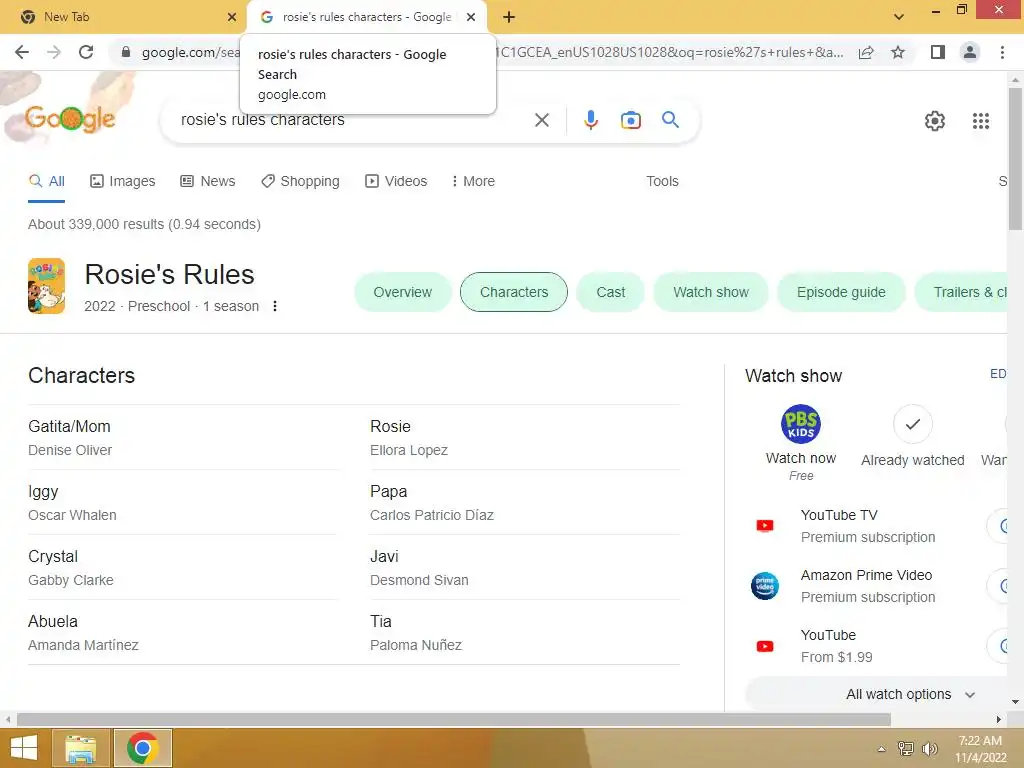Bookmark this page with the star icon
The width and height of the screenshot is (1024, 768).
[898, 52]
